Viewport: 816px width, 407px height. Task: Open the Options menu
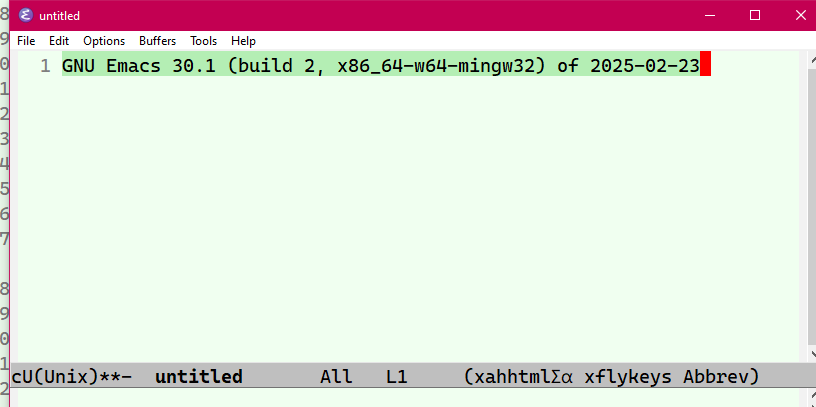point(104,41)
